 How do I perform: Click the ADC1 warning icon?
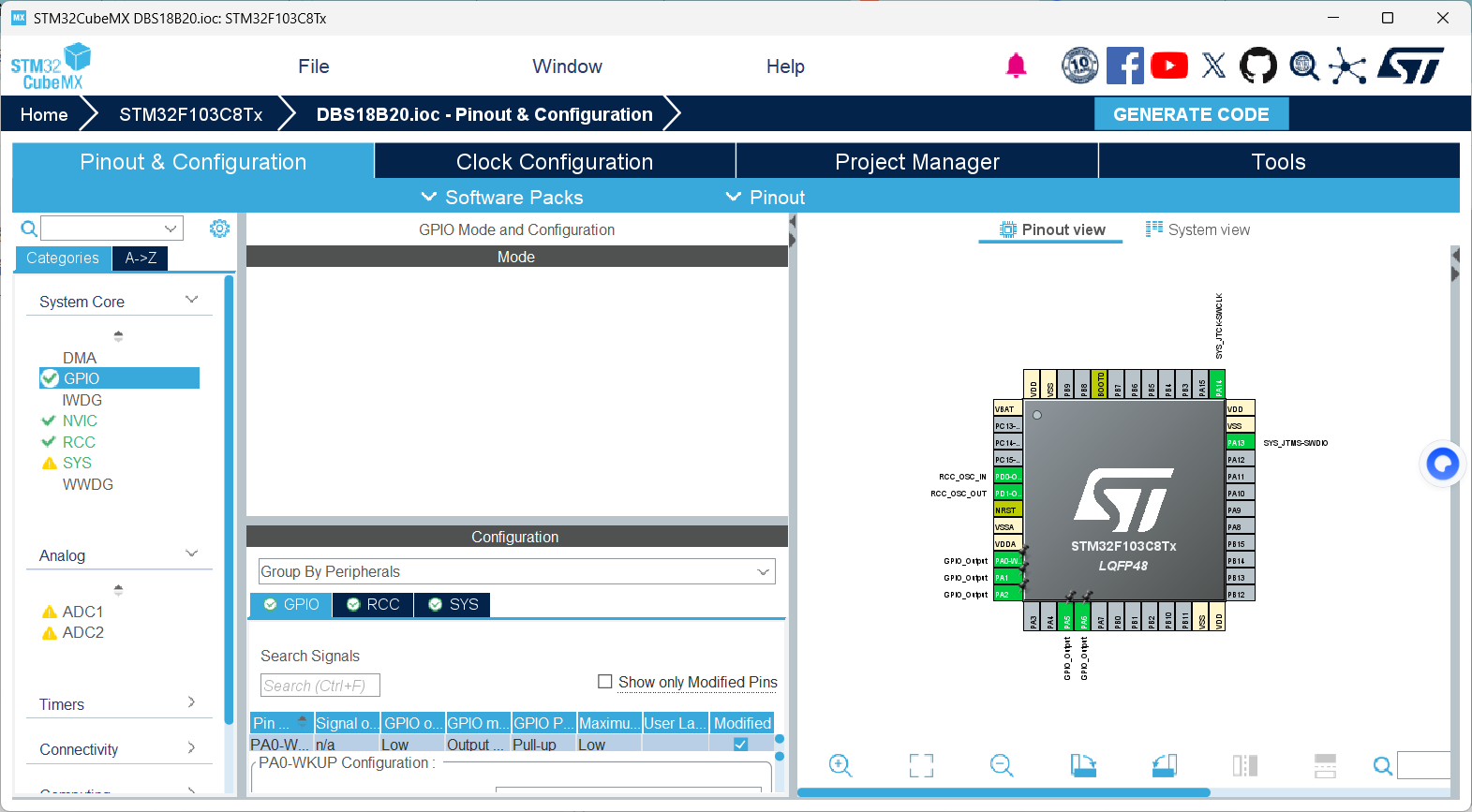point(50,612)
